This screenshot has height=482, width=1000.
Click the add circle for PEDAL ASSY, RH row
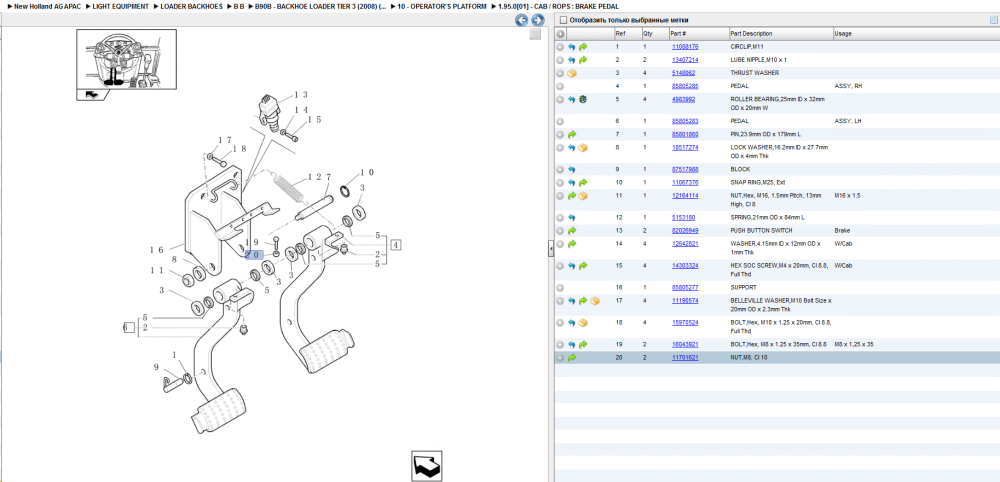coord(560,86)
